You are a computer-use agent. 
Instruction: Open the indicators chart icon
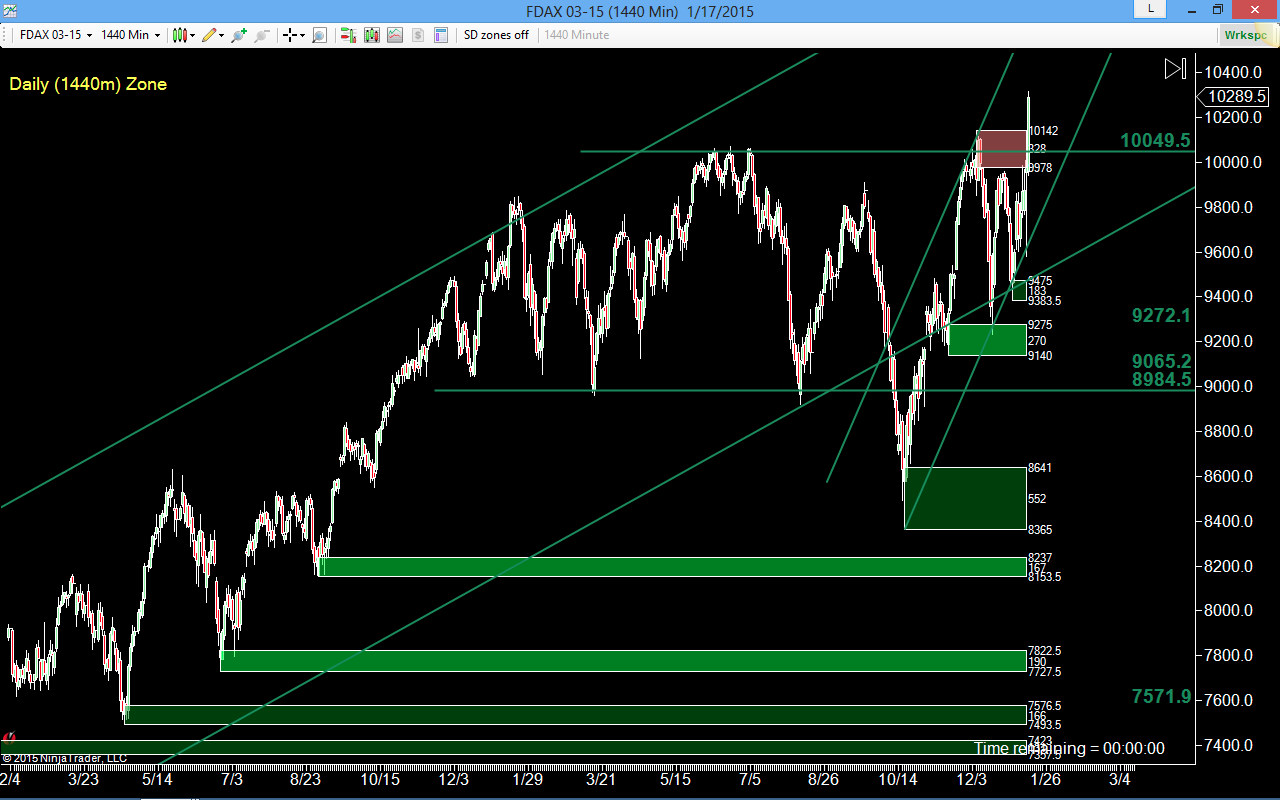395,35
